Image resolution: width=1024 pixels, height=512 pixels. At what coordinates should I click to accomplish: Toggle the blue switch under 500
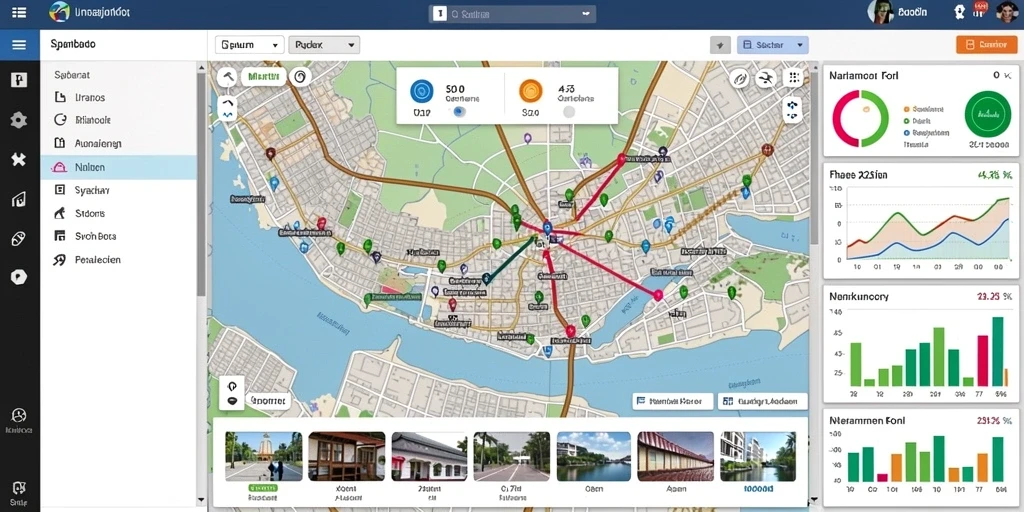(x=458, y=112)
